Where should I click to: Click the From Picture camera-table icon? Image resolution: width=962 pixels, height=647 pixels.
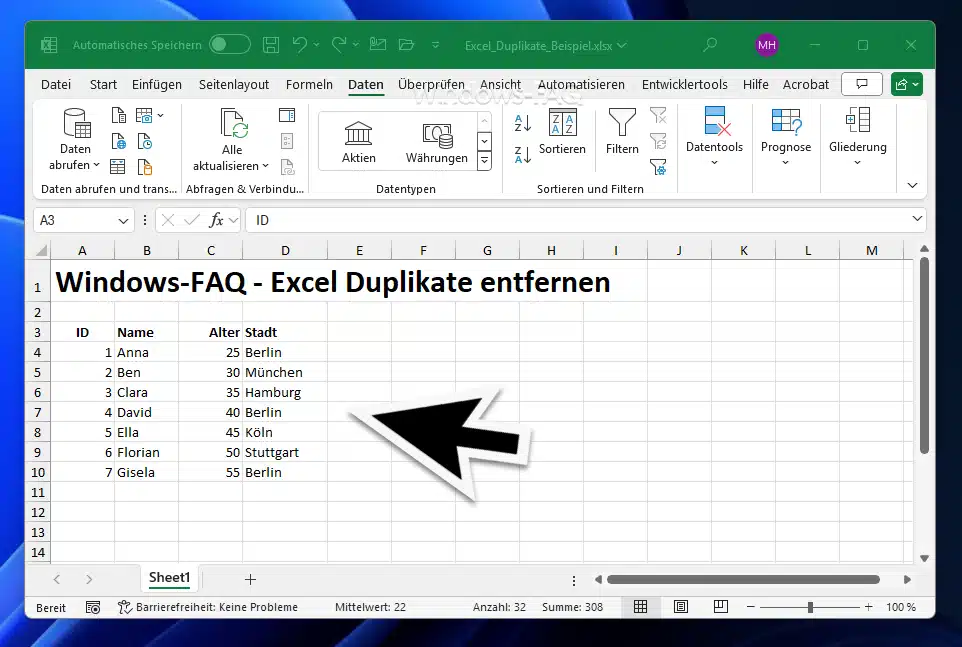coord(144,115)
